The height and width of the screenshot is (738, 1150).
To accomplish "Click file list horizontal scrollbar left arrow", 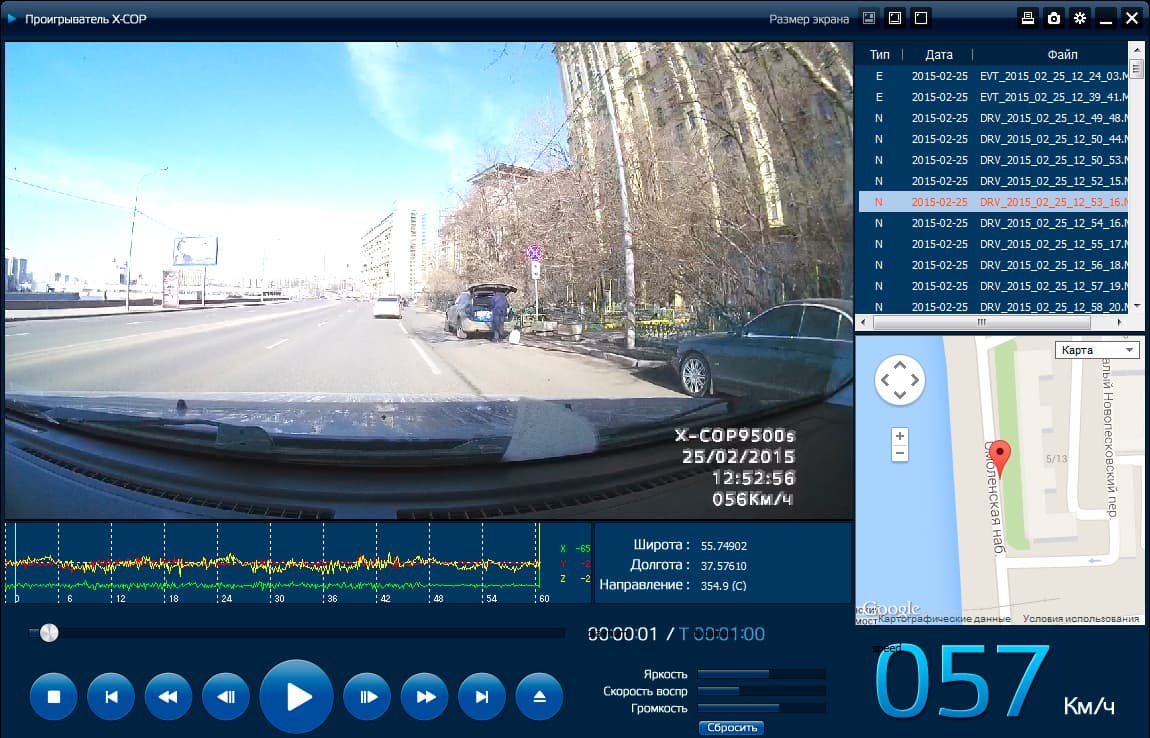I will pyautogui.click(x=863, y=322).
